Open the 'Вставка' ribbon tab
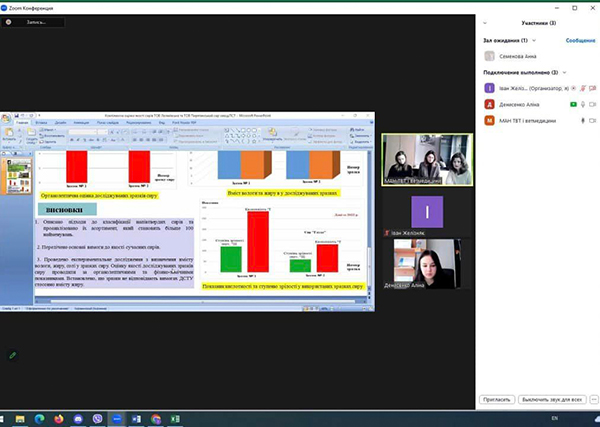The image size is (600, 427). coord(41,123)
